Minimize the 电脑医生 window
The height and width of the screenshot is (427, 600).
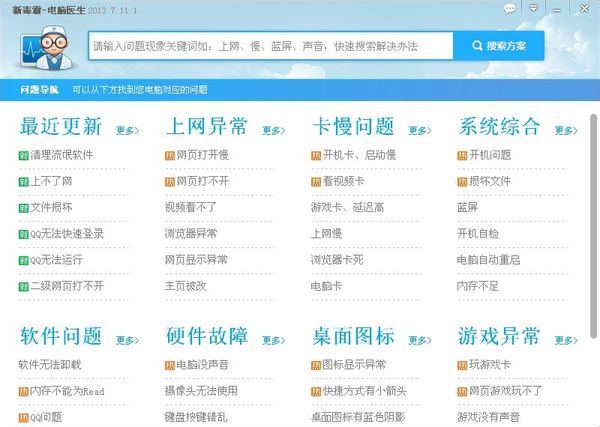(557, 9)
